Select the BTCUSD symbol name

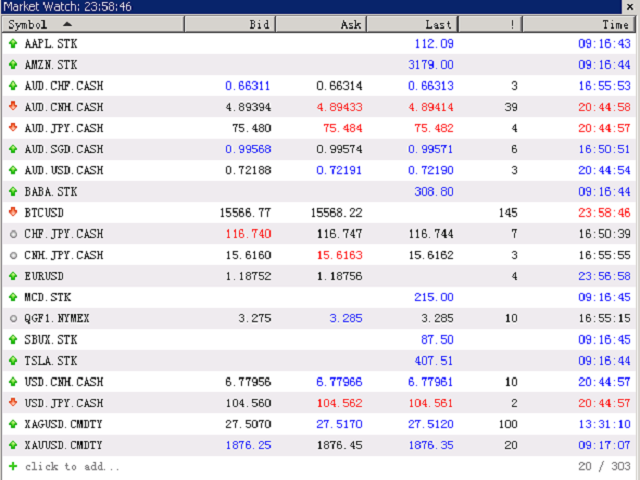[x=44, y=213]
